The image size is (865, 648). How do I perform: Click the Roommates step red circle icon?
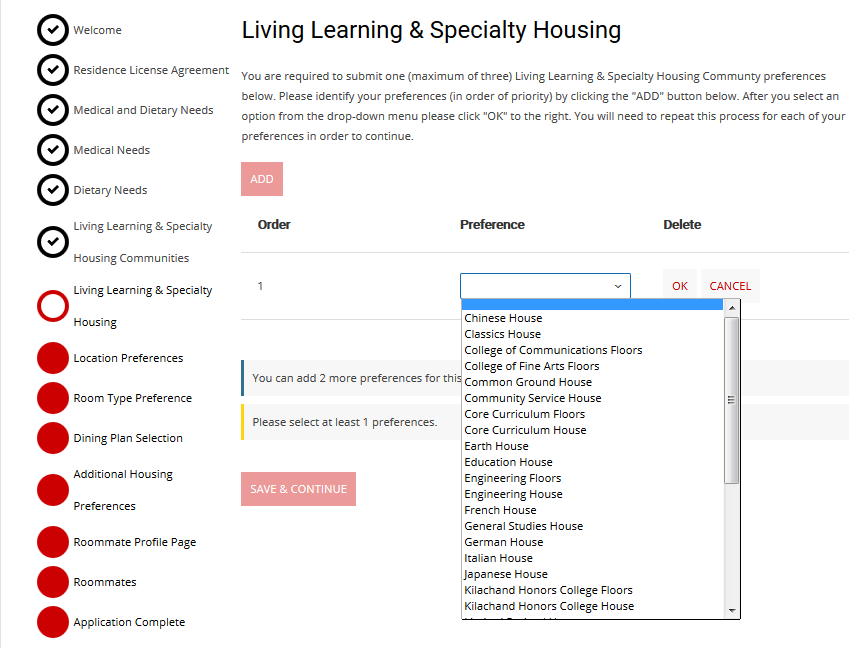pyautogui.click(x=53, y=582)
